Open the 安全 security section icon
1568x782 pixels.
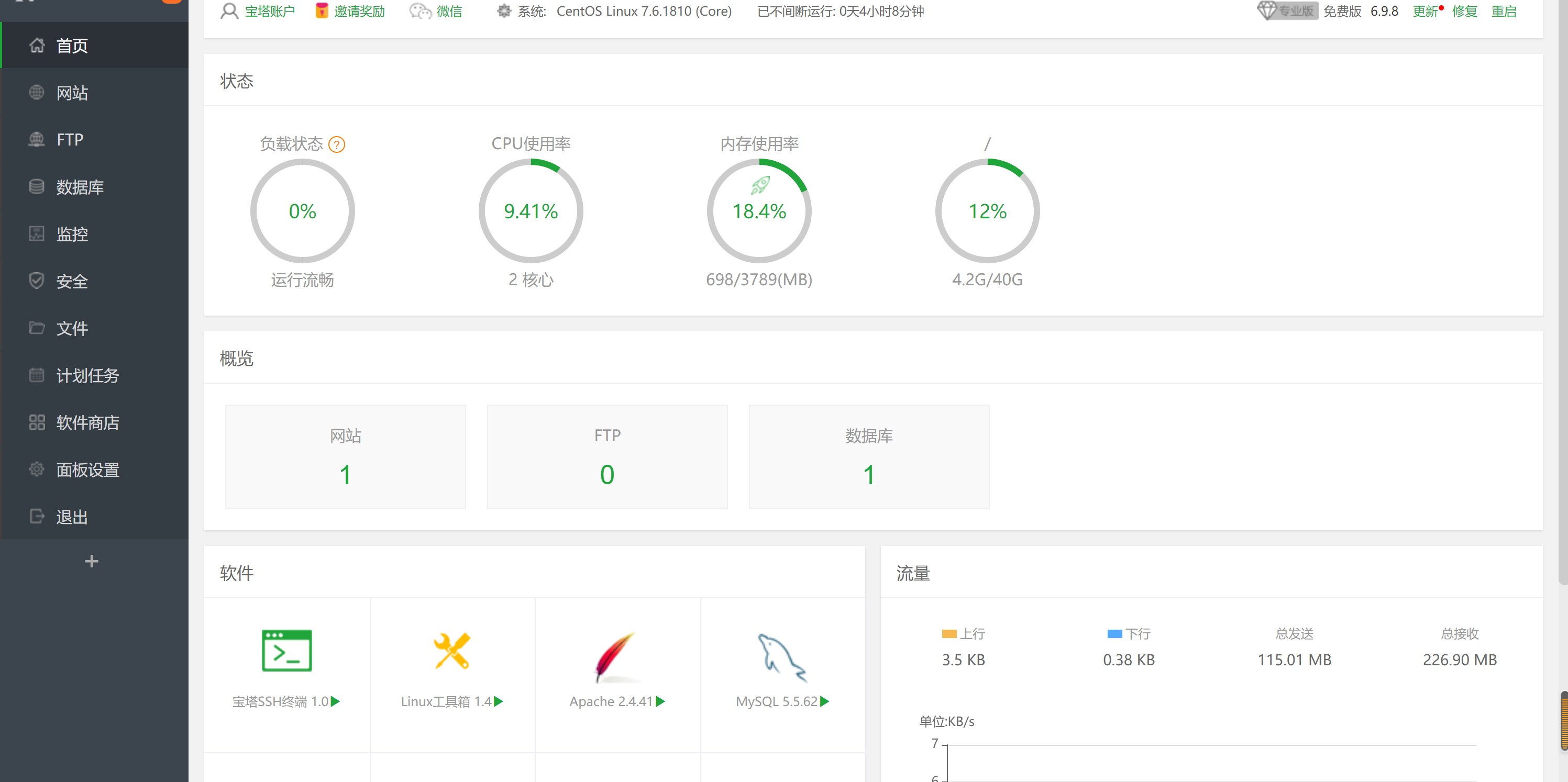(x=37, y=281)
